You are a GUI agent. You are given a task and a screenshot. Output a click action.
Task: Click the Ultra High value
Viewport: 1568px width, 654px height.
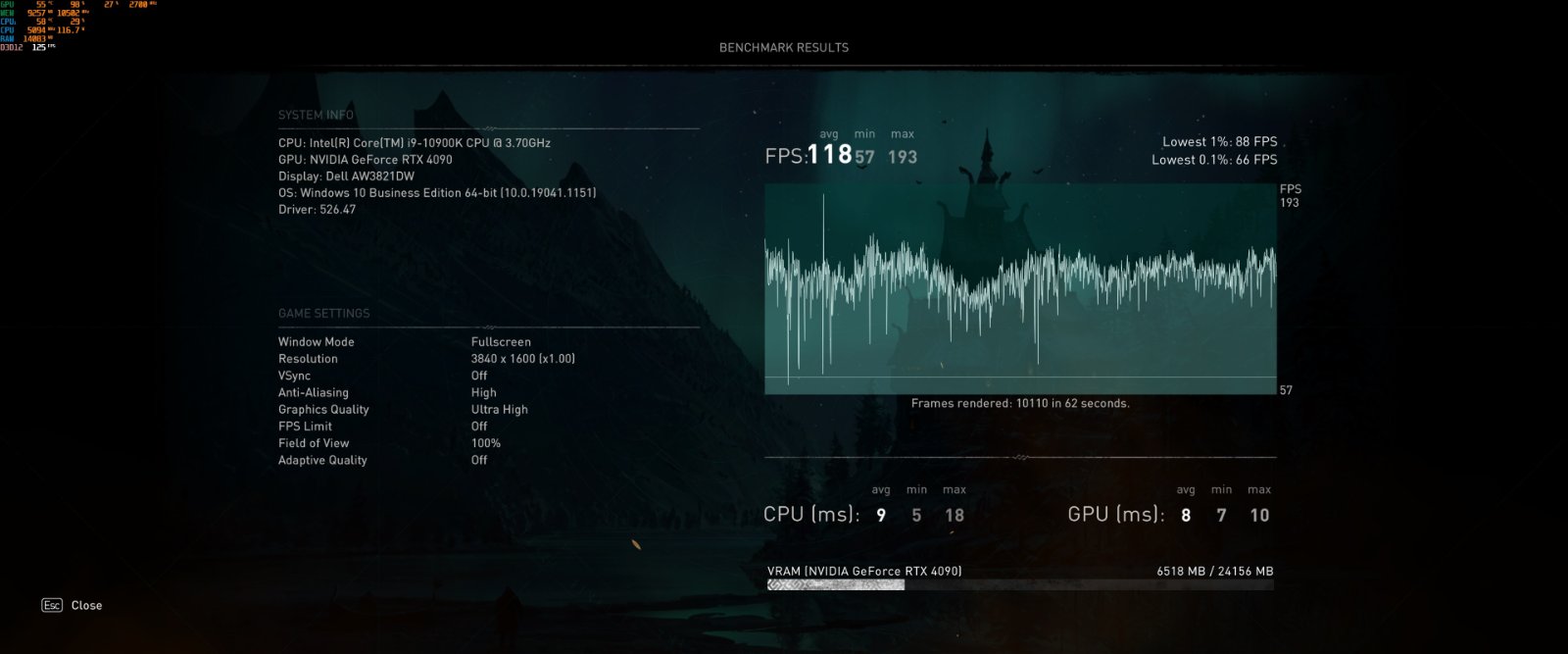pos(499,410)
